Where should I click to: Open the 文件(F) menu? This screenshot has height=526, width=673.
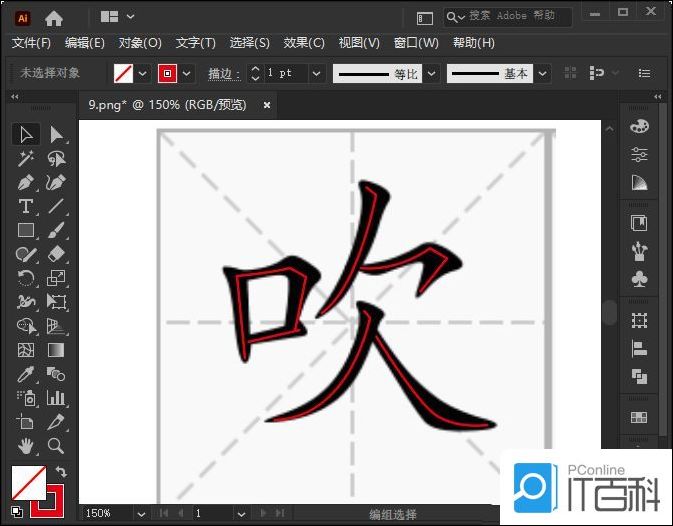coord(31,43)
